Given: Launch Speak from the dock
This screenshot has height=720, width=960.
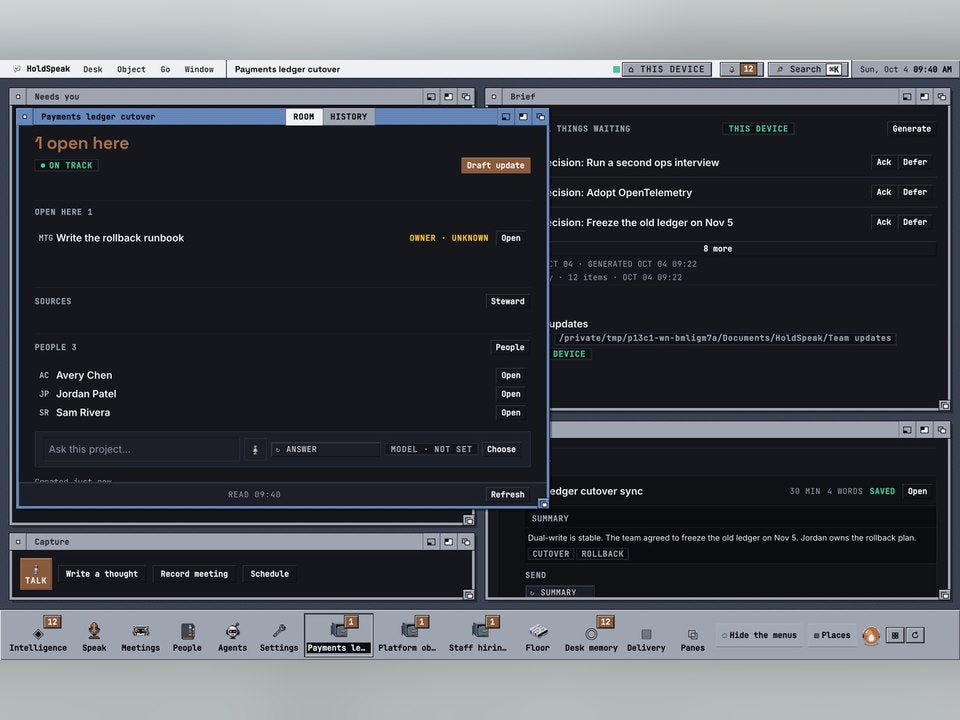Looking at the screenshot, I should [x=94, y=636].
